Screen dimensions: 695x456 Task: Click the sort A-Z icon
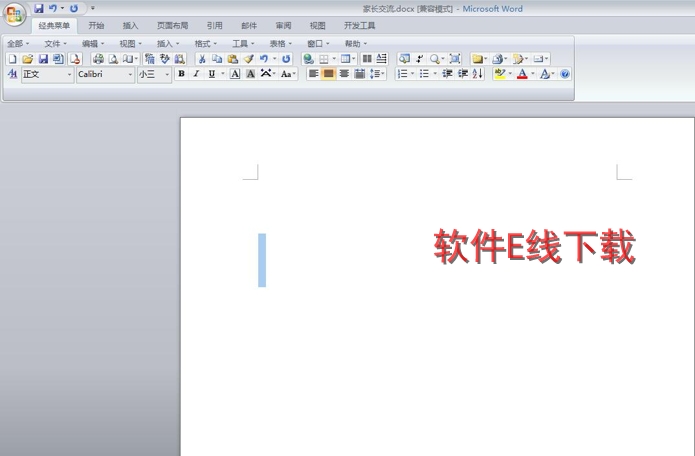[477, 74]
